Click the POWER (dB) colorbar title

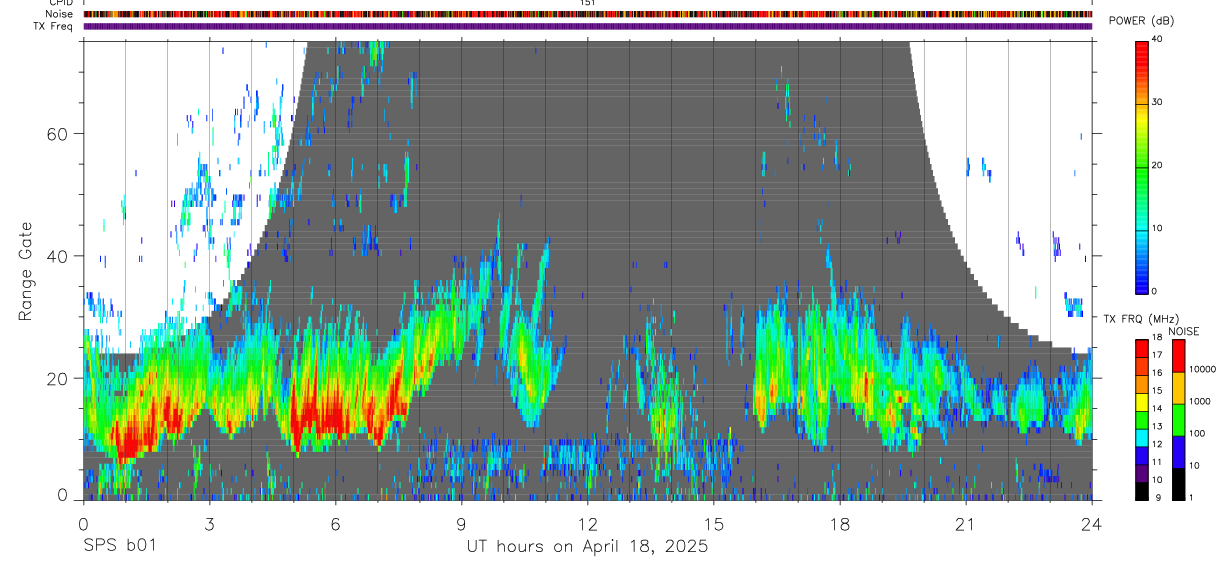click(x=1141, y=21)
